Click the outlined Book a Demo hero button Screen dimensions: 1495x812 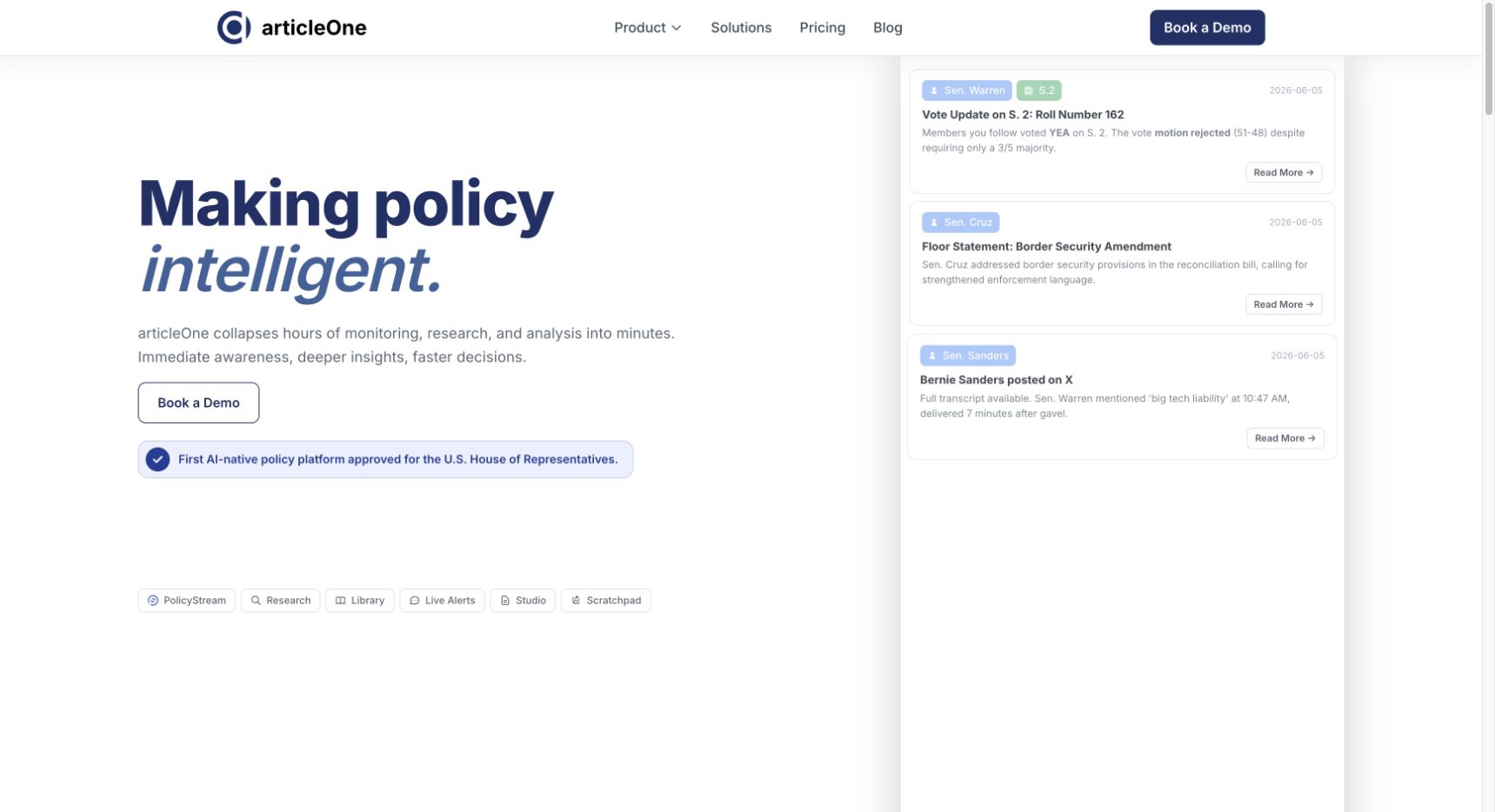198,403
